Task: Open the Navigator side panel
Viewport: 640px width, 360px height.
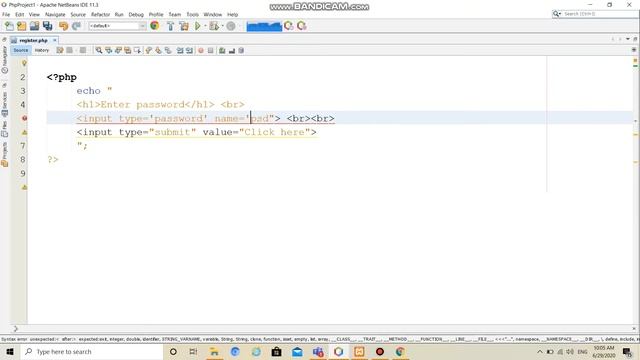Action: pyautogui.click(x=5, y=59)
